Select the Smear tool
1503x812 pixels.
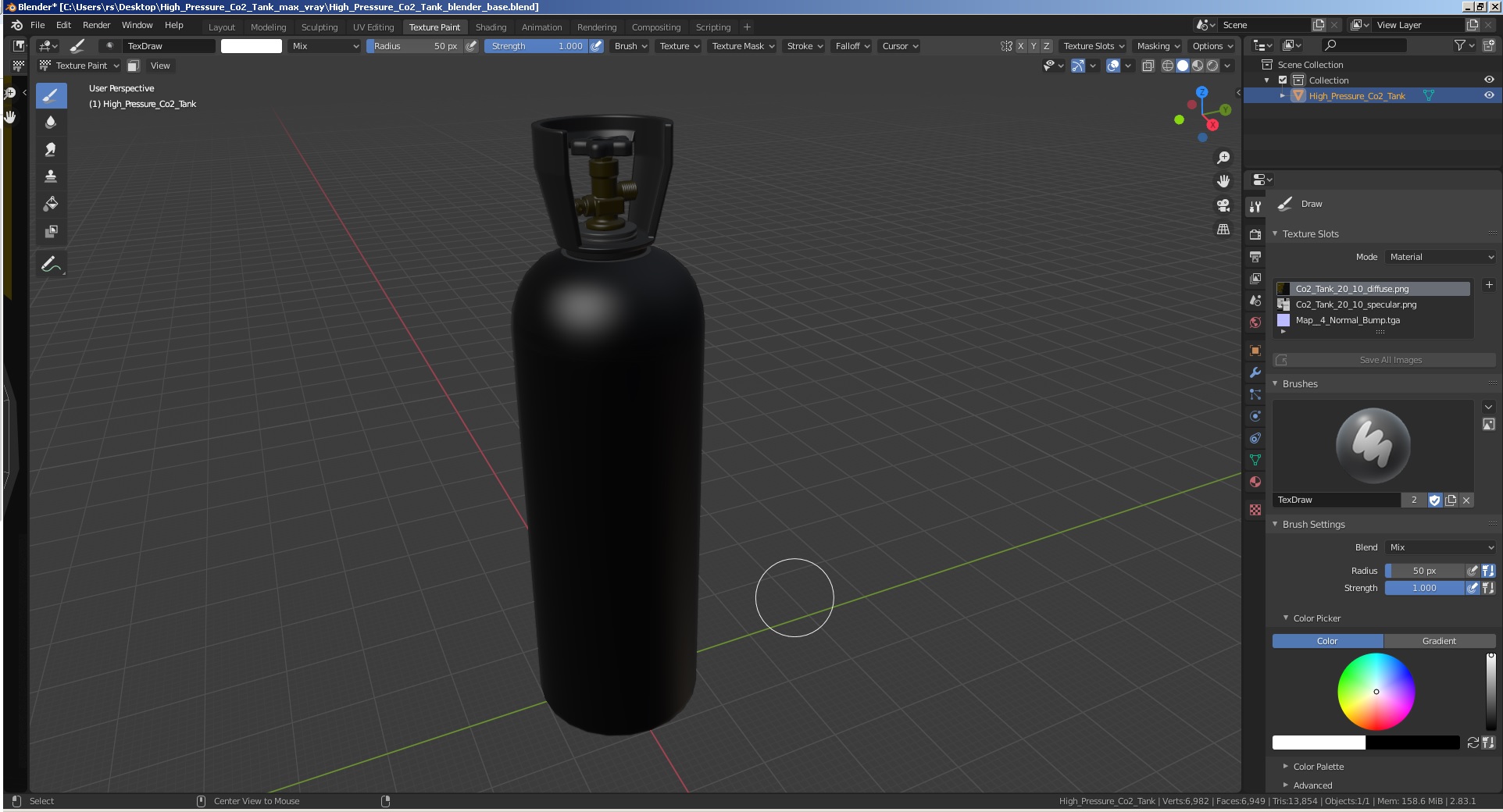pos(51,149)
